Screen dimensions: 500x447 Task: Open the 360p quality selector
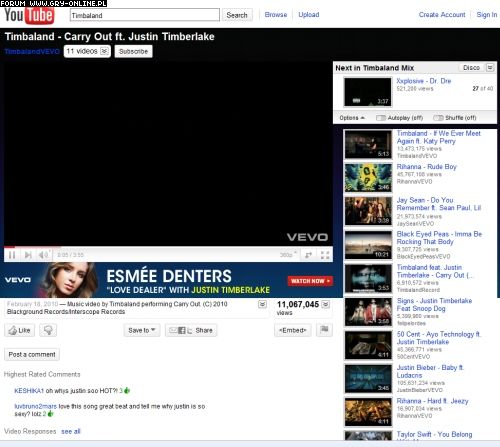(288, 255)
